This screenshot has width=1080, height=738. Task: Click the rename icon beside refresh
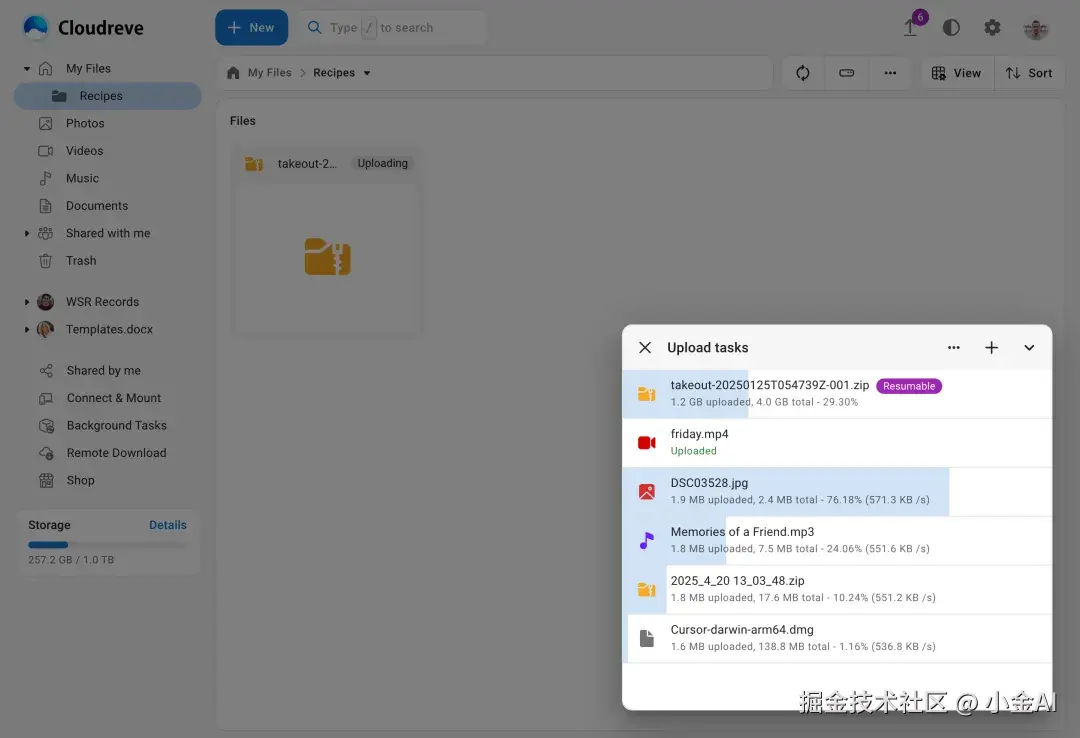click(847, 73)
